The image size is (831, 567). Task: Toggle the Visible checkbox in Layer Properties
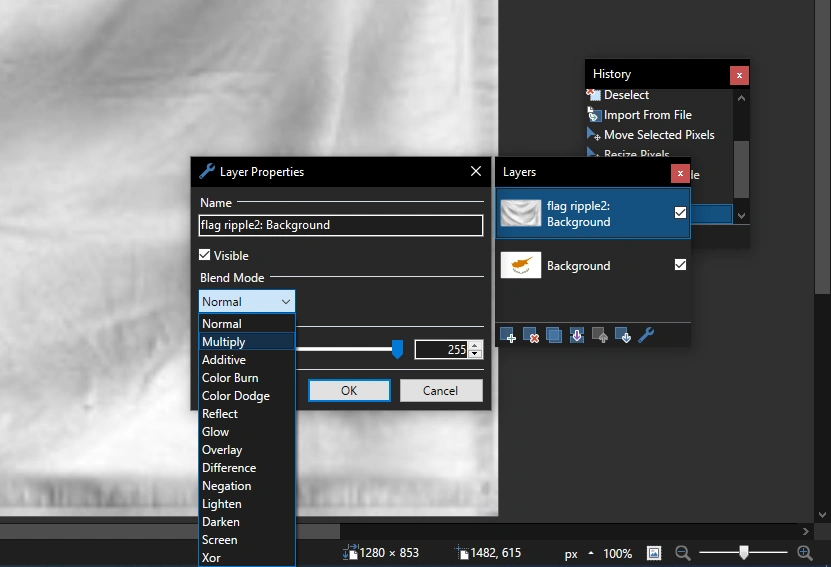tap(205, 255)
